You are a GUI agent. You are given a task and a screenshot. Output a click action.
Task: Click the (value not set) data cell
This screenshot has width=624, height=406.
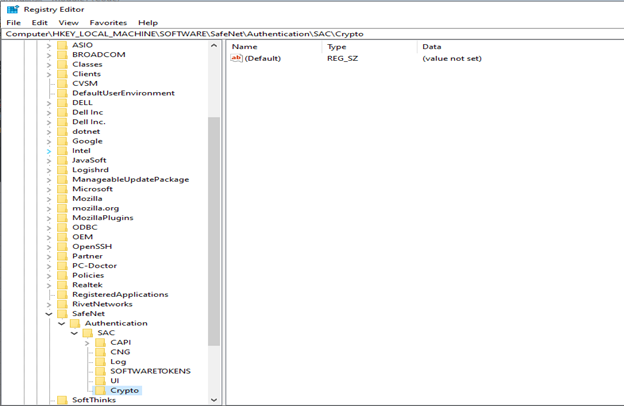click(452, 59)
